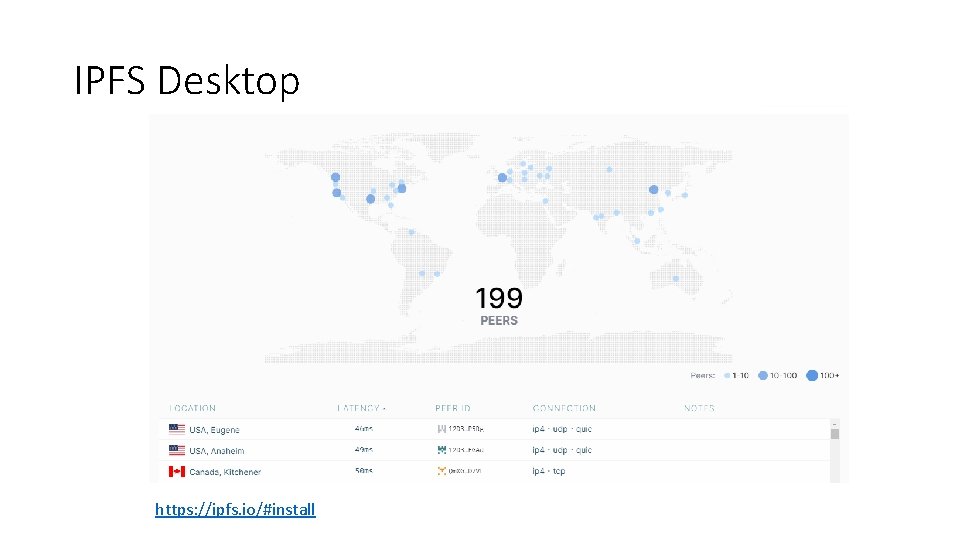
Task: Click the 'IPFS Desktop' slide title
Action: coord(187,80)
